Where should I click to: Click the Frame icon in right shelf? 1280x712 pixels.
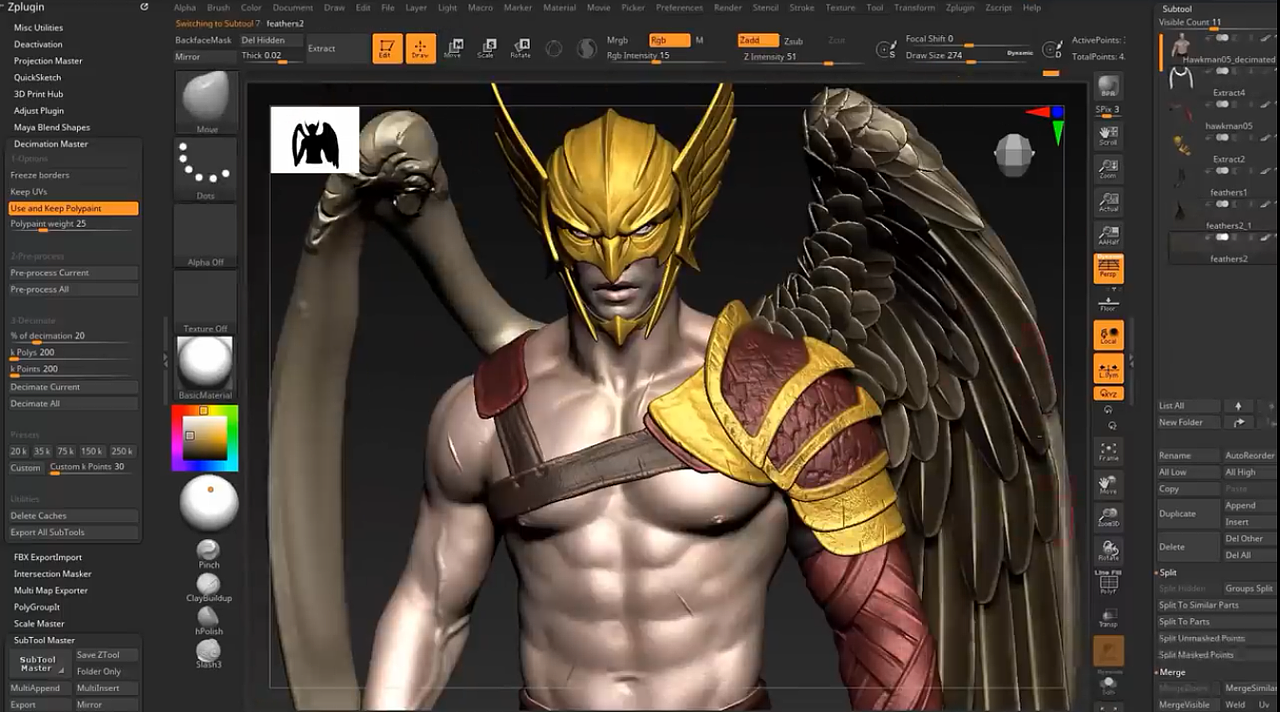tap(1108, 452)
